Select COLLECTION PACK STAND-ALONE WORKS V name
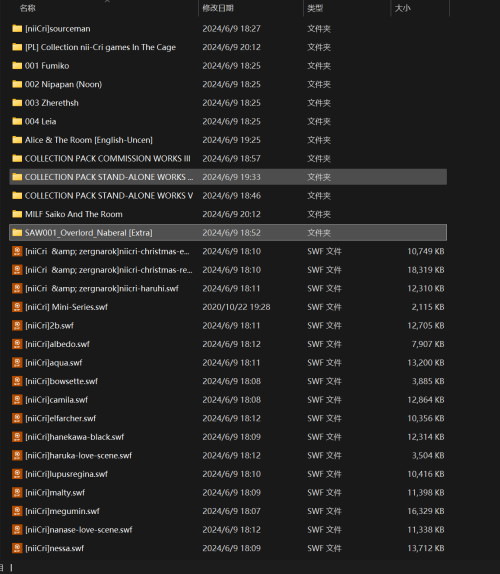500x574 pixels. [109, 195]
